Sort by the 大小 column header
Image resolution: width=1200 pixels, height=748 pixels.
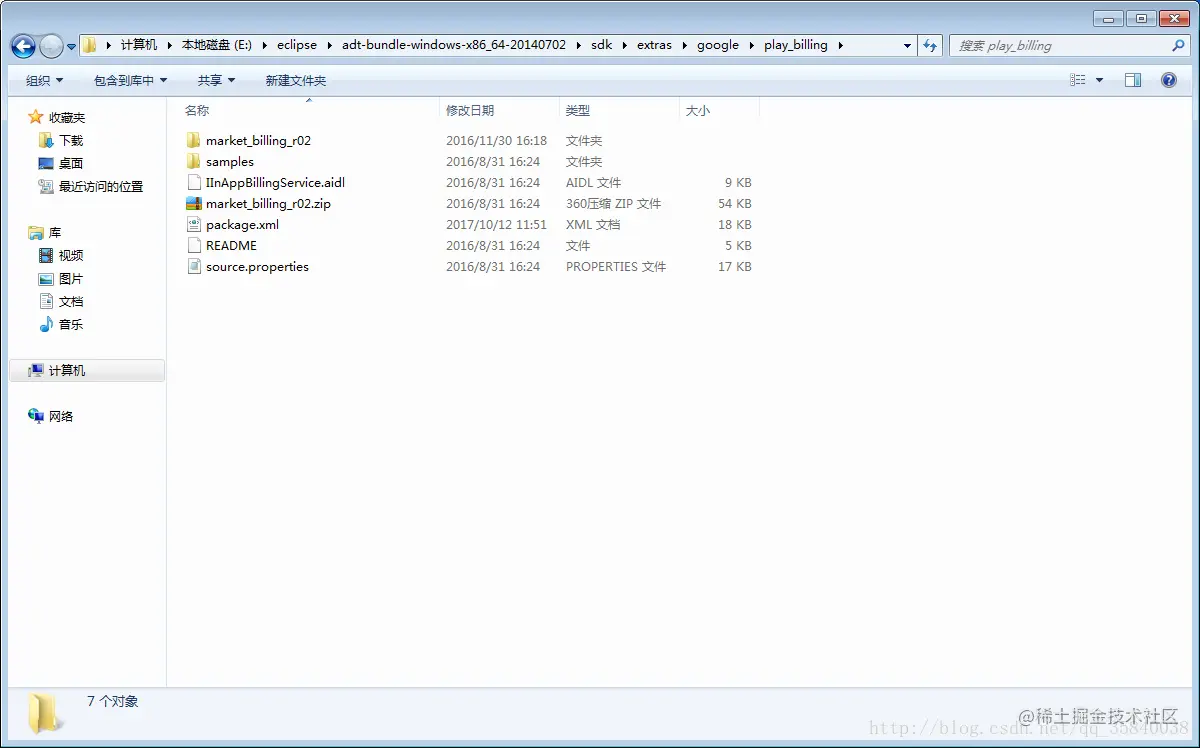tap(698, 110)
